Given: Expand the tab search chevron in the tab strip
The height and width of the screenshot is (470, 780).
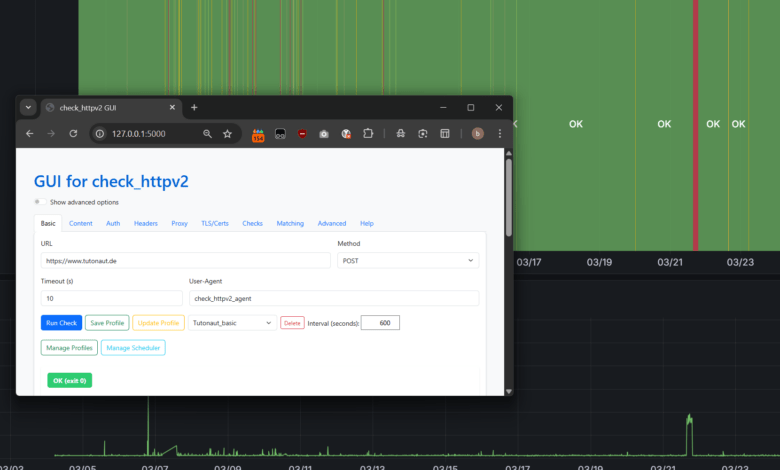Looking at the screenshot, I should (x=28, y=107).
